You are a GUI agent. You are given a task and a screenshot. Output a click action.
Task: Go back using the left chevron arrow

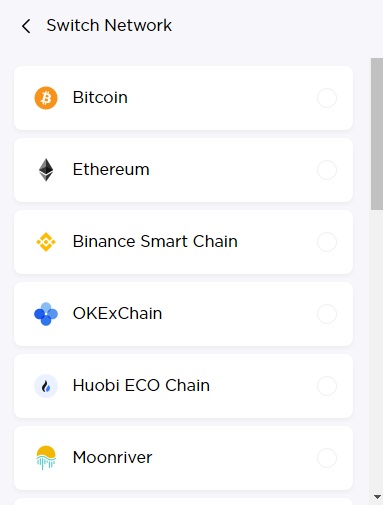point(26,26)
